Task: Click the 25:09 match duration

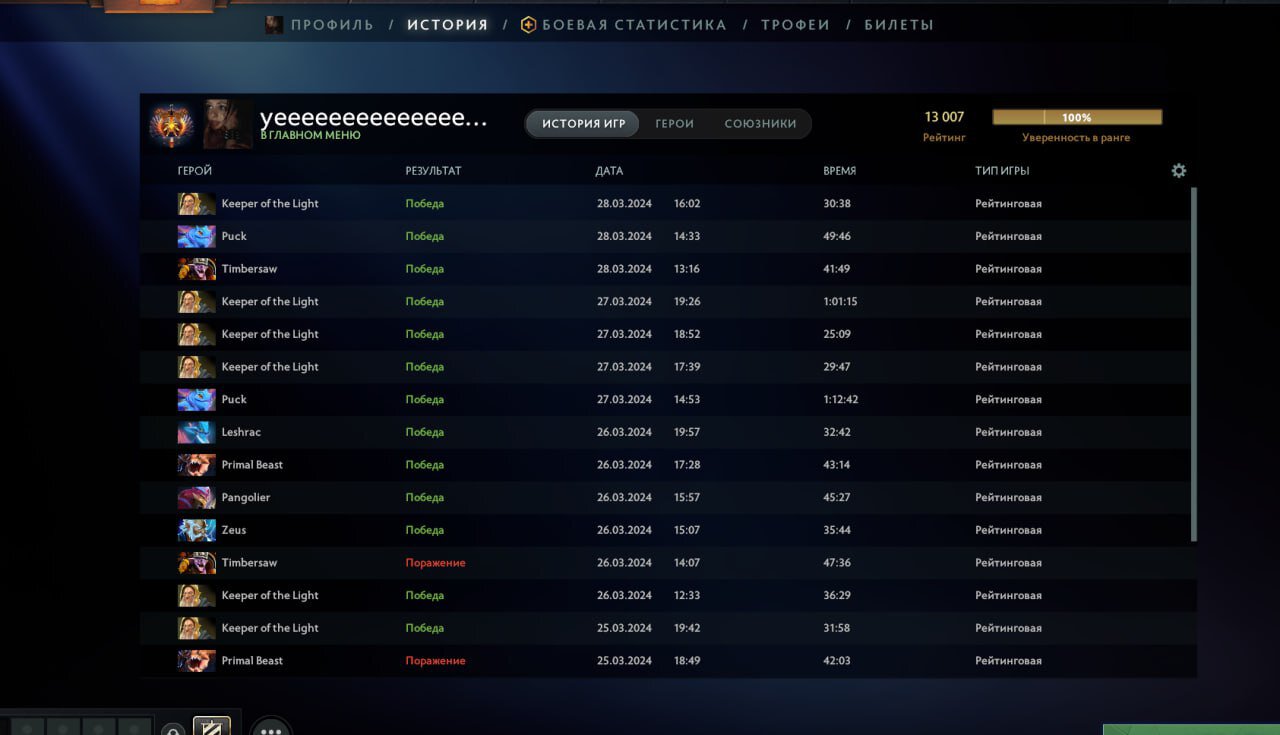Action: click(837, 334)
